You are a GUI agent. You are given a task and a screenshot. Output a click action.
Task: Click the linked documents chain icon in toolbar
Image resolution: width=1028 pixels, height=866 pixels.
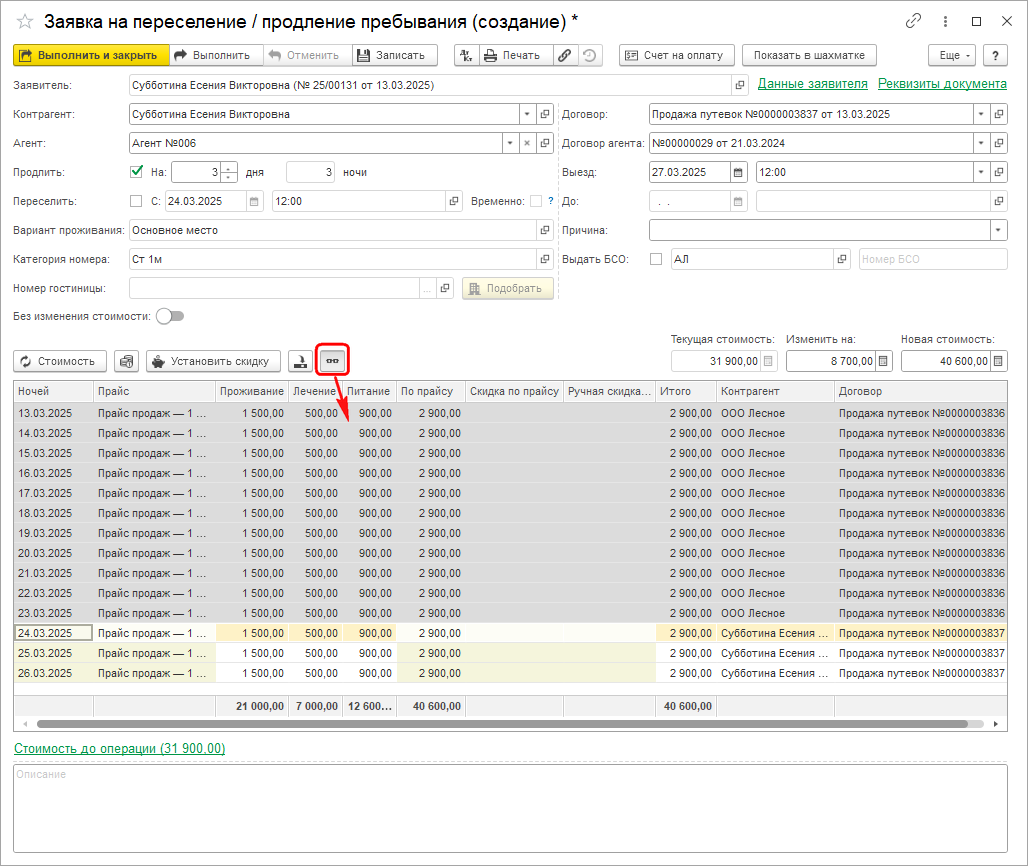coord(565,55)
